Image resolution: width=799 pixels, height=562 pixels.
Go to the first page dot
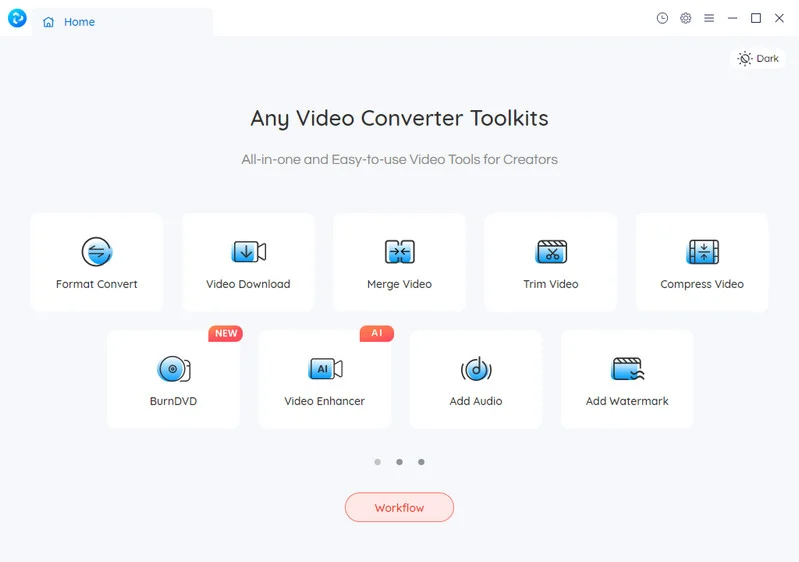(378, 462)
